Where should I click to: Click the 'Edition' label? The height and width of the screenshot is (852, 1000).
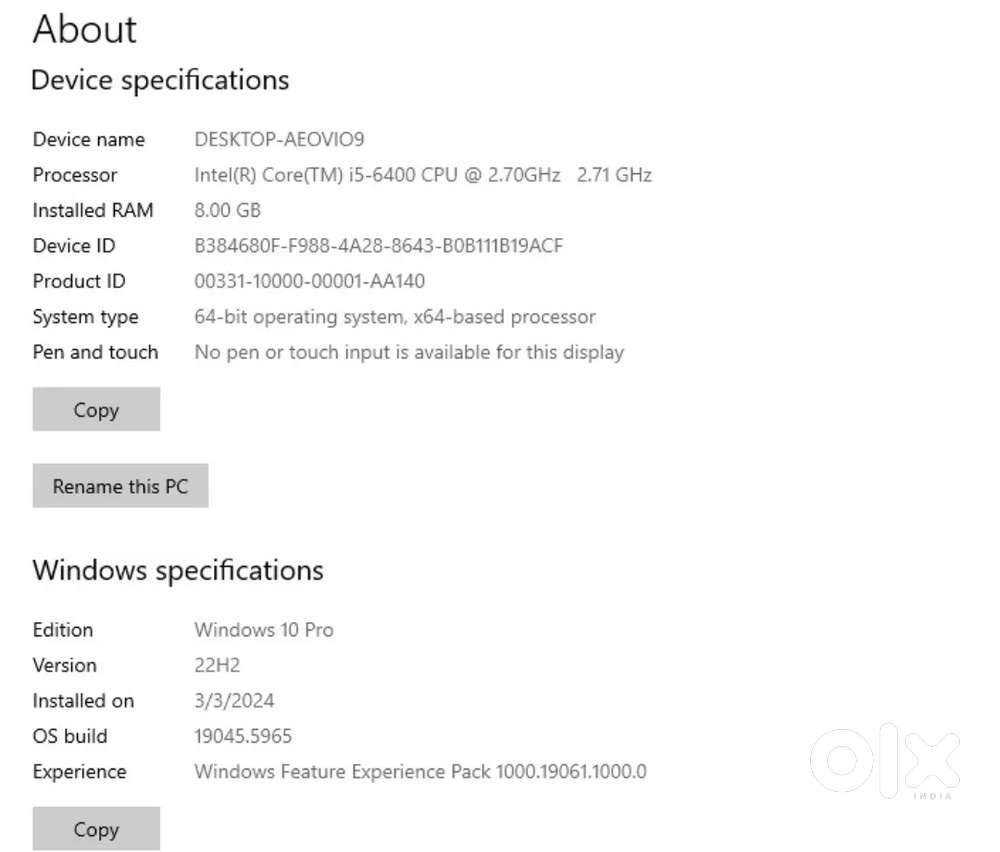pyautogui.click(x=62, y=630)
